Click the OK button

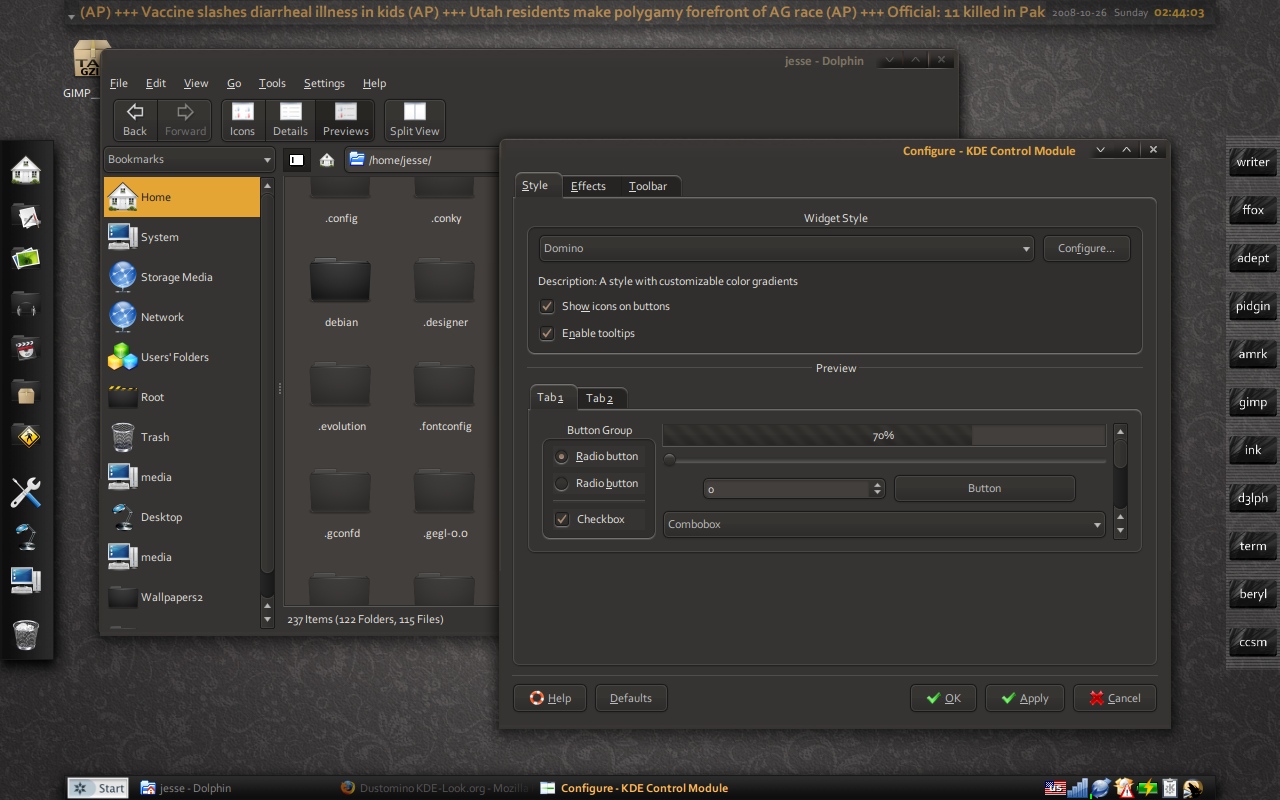[943, 698]
